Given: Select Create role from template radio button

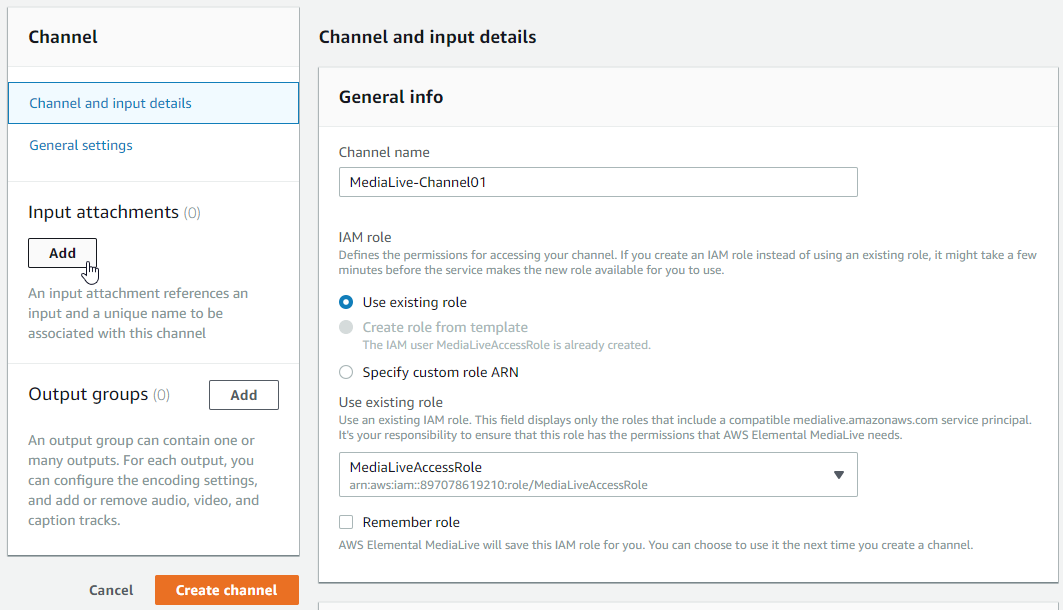Looking at the screenshot, I should point(346,327).
